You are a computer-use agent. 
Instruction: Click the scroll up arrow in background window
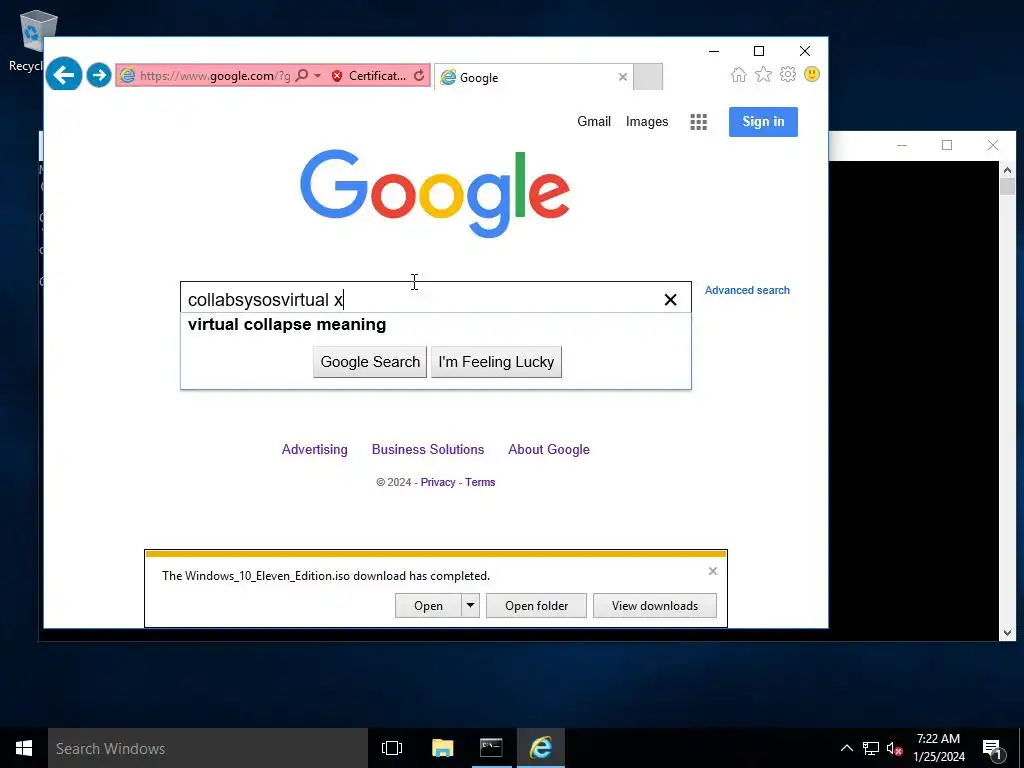(x=1007, y=170)
